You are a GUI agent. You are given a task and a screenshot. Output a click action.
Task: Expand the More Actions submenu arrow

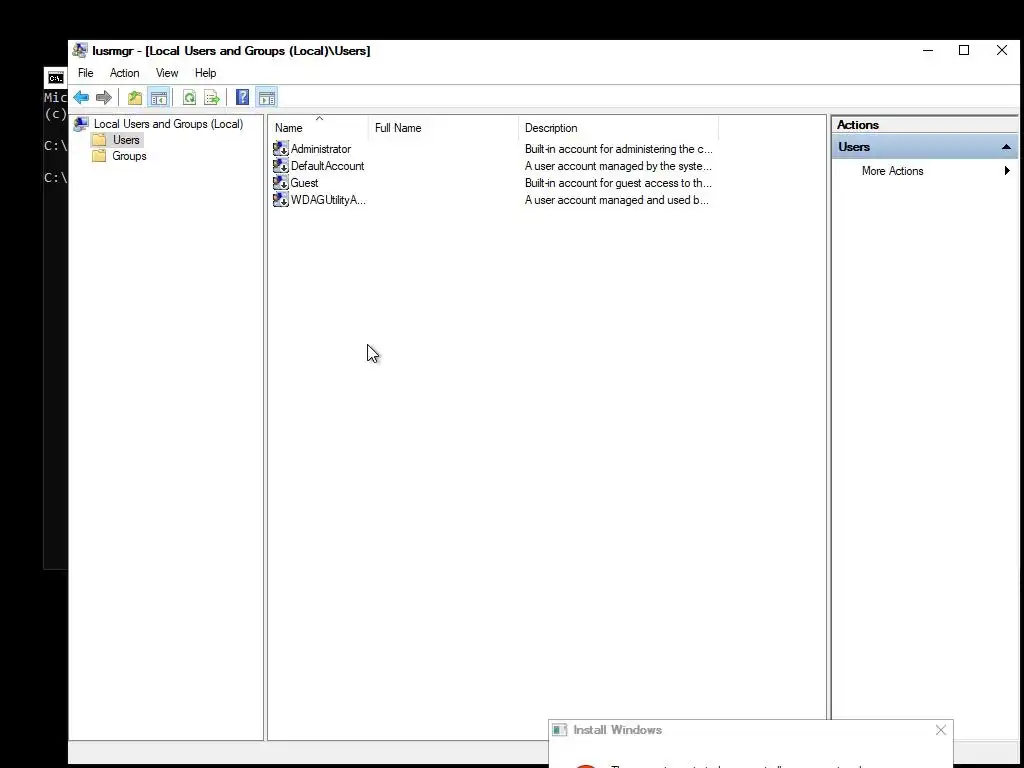point(1007,171)
